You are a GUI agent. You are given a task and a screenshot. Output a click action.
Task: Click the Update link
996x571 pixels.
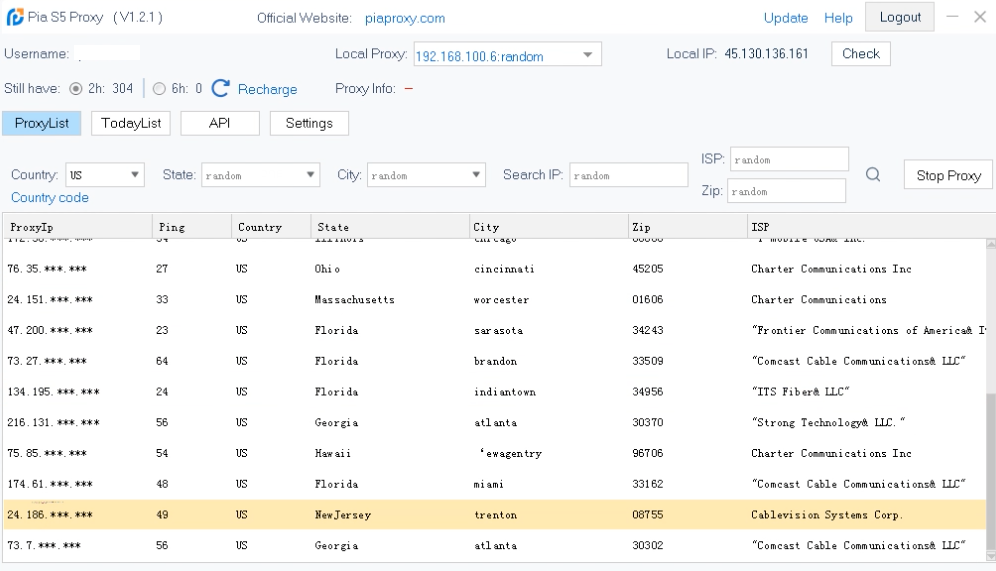pyautogui.click(x=786, y=18)
